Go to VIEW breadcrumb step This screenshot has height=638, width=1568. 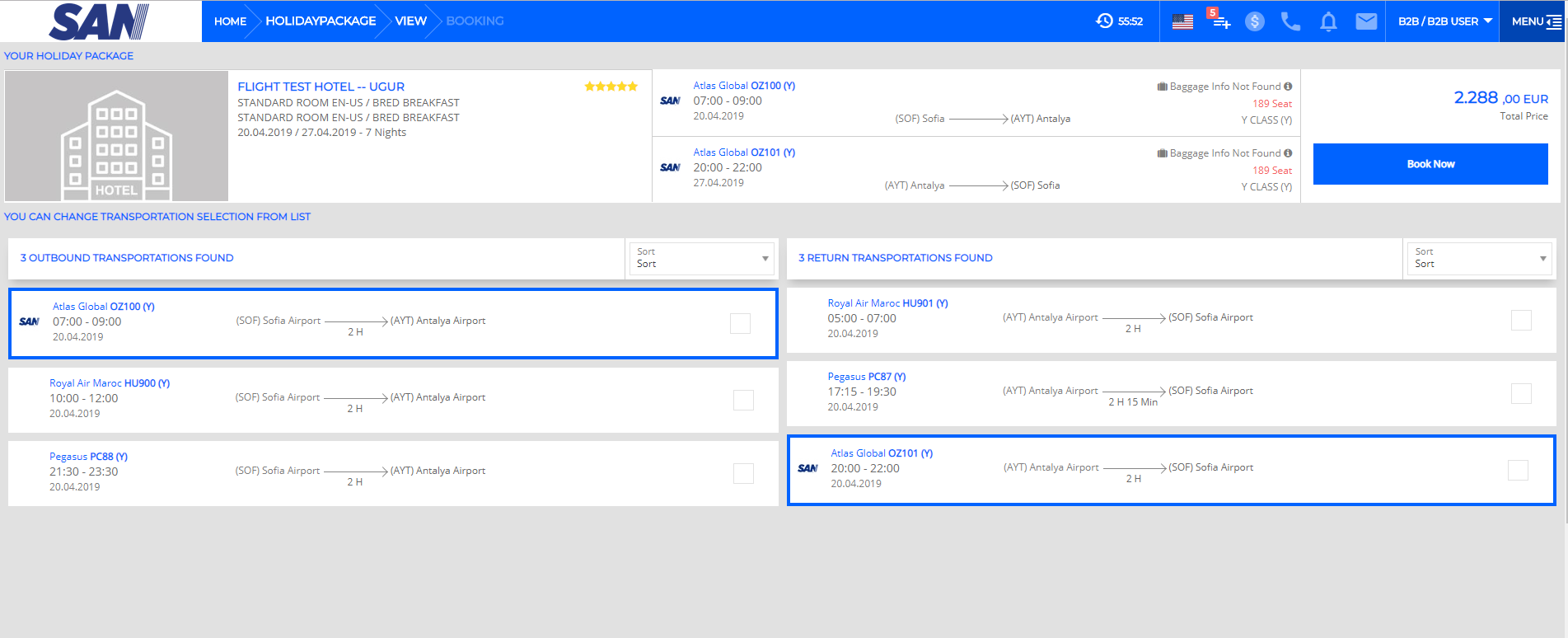tap(410, 21)
